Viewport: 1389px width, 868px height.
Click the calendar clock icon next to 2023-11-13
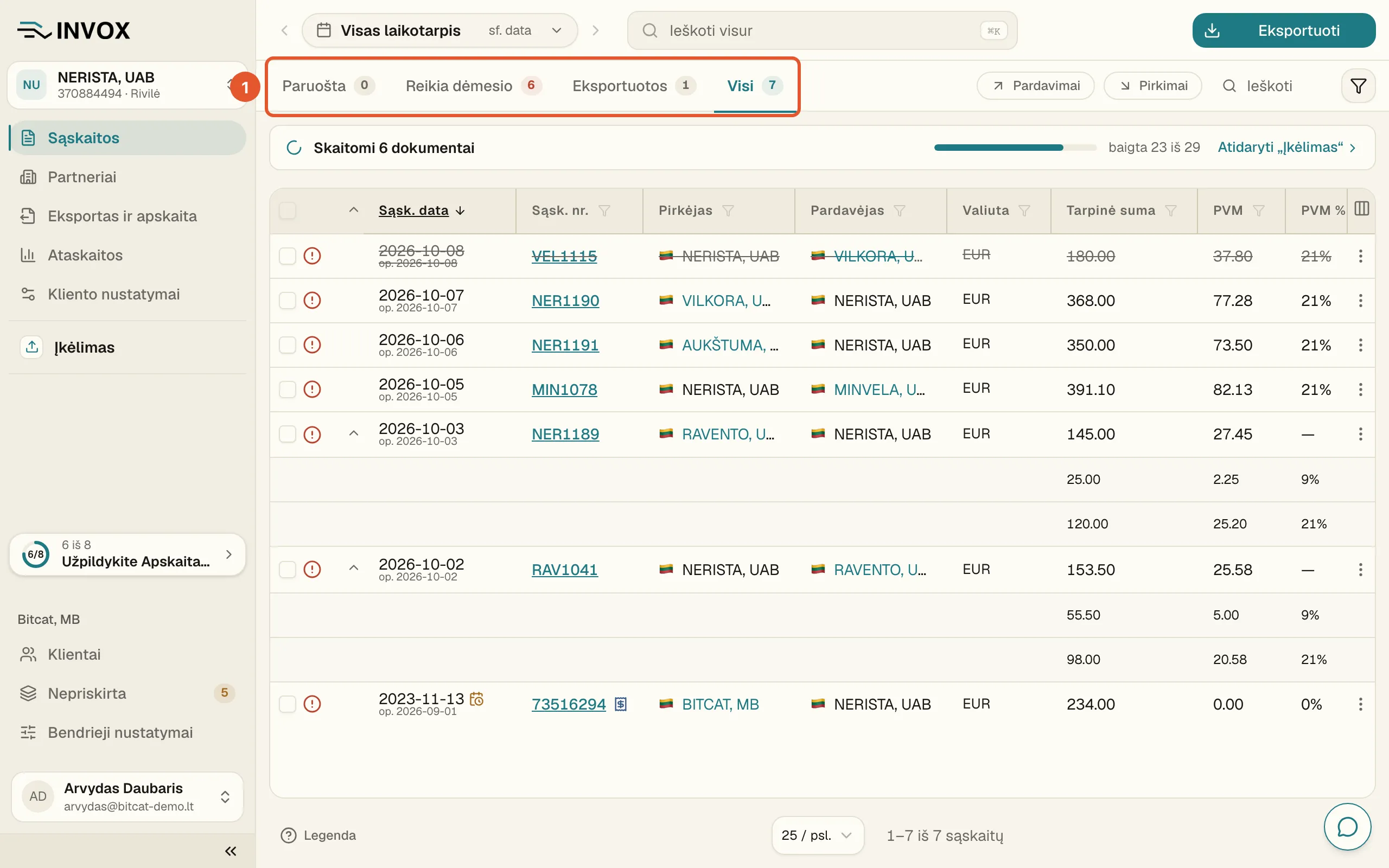[476, 699]
